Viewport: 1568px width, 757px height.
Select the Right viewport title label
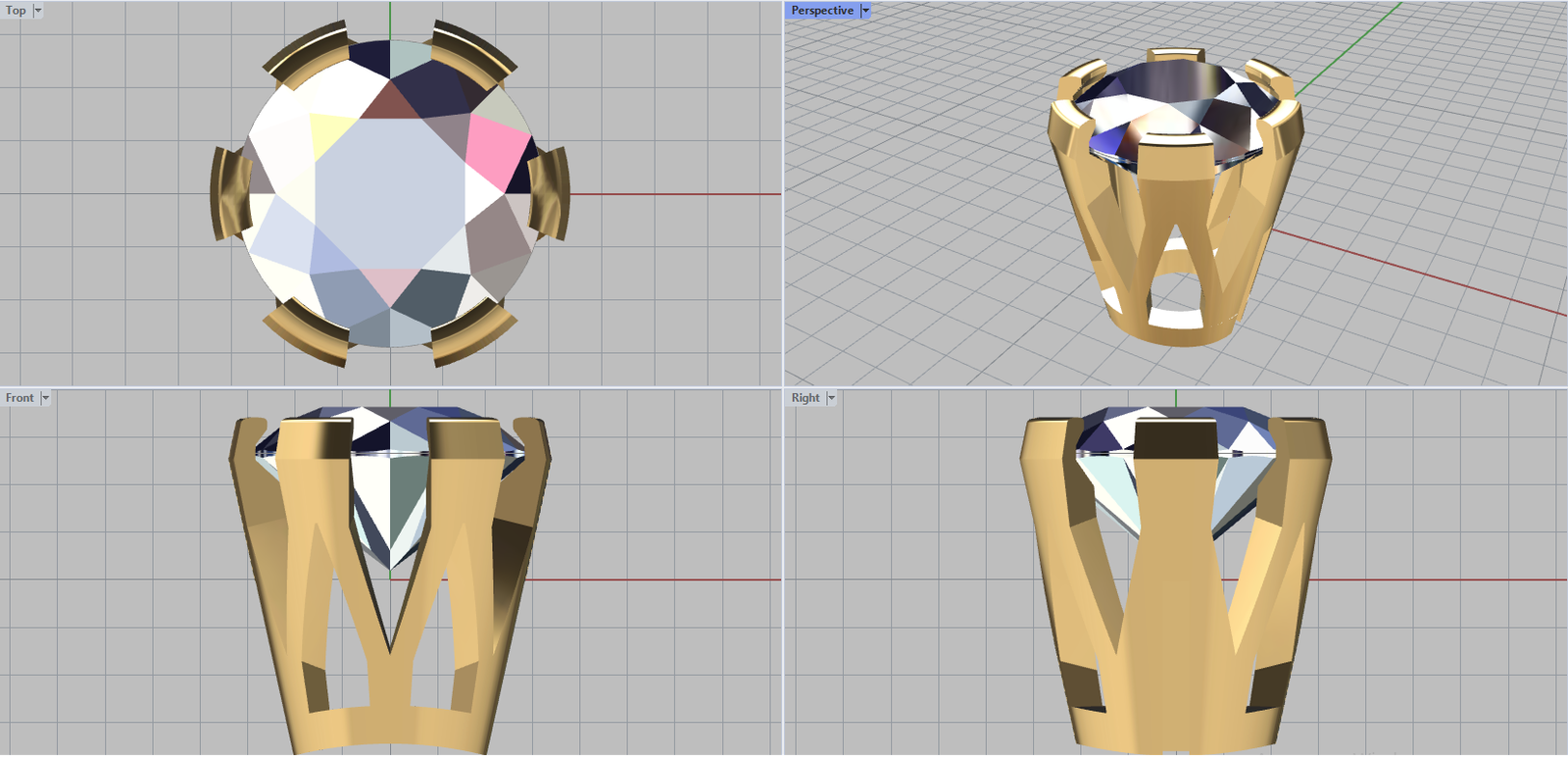[805, 398]
